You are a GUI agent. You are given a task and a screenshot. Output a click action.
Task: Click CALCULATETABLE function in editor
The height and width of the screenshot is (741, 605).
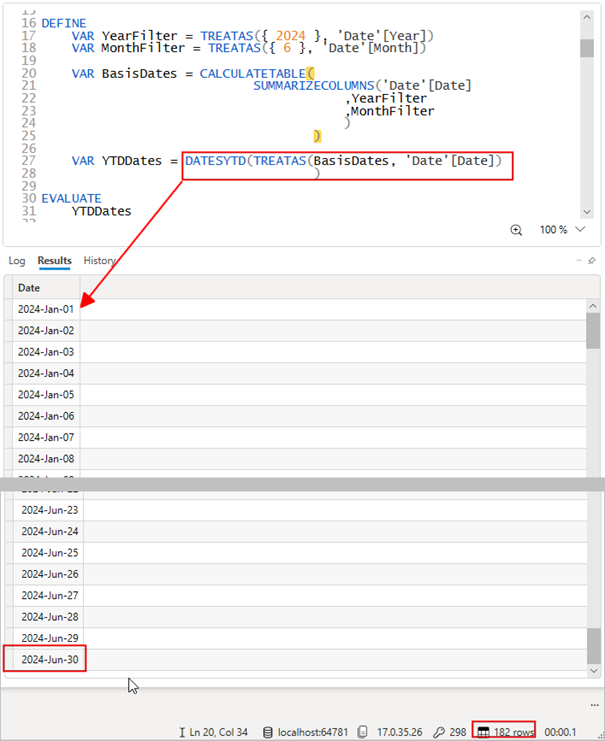click(x=253, y=74)
